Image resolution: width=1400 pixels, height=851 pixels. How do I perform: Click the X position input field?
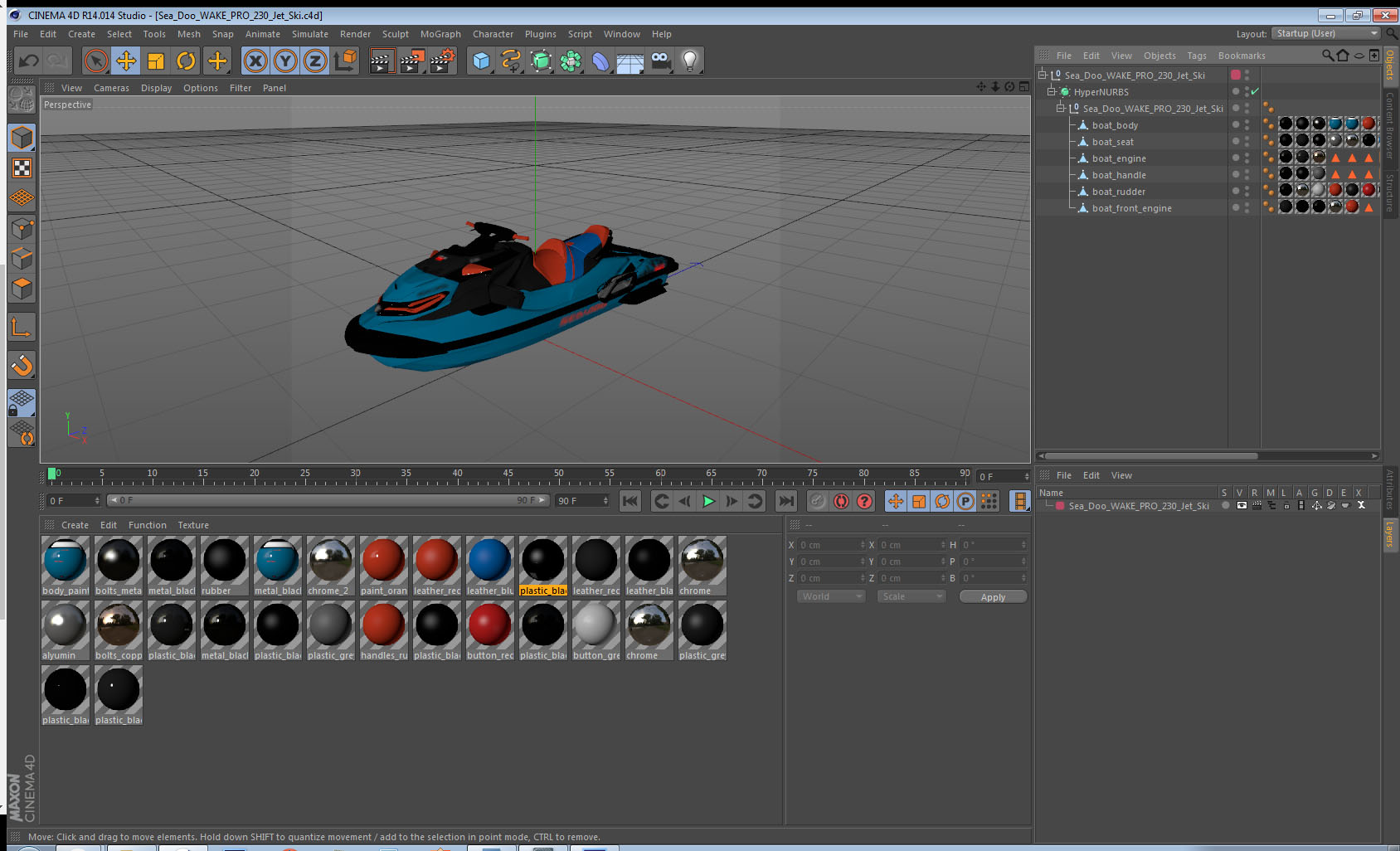point(832,545)
